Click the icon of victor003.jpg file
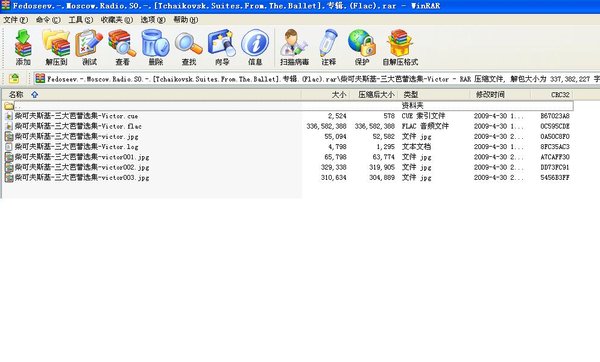 pyautogui.click(x=8, y=178)
